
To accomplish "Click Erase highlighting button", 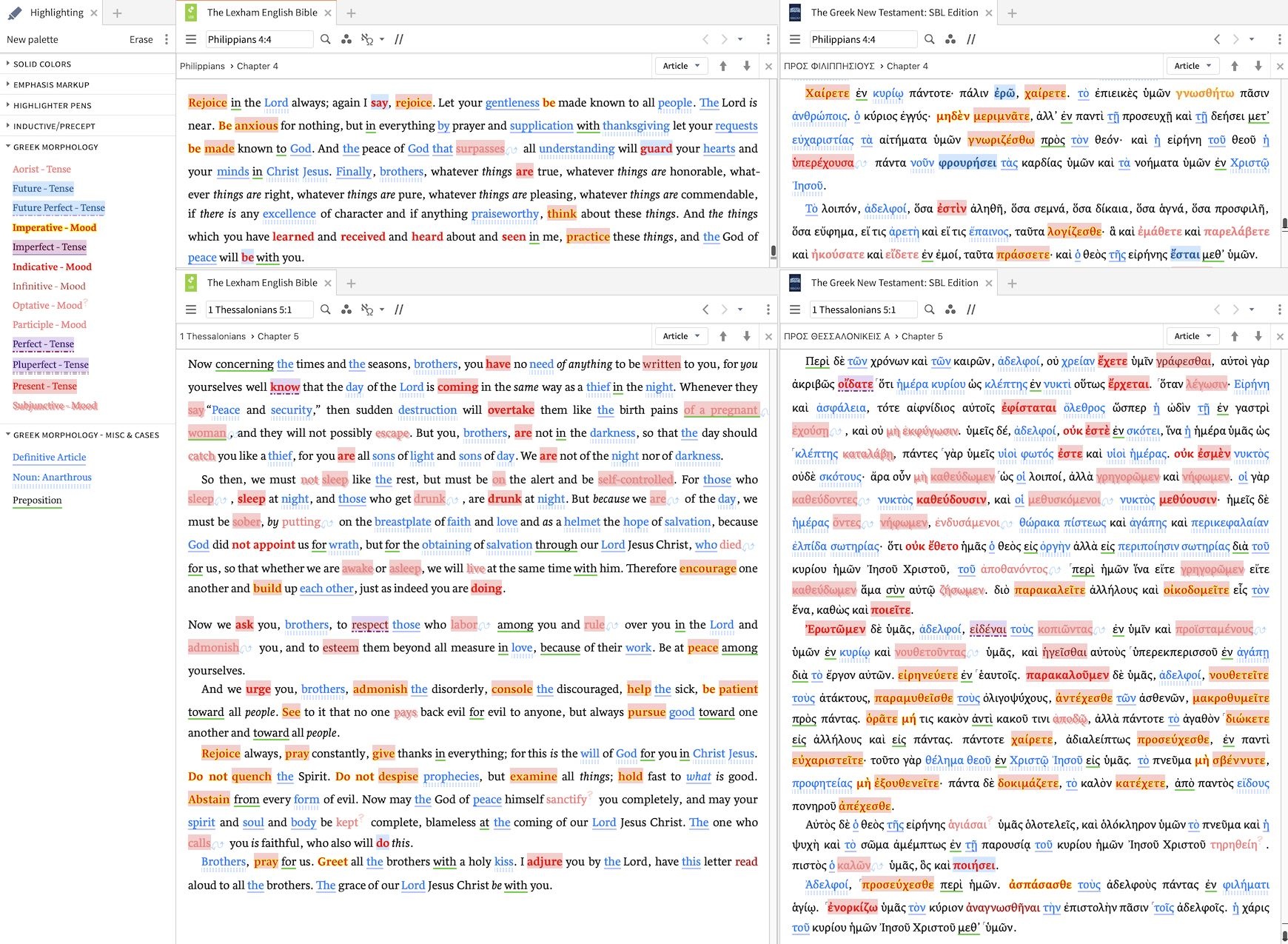I will click(141, 39).
